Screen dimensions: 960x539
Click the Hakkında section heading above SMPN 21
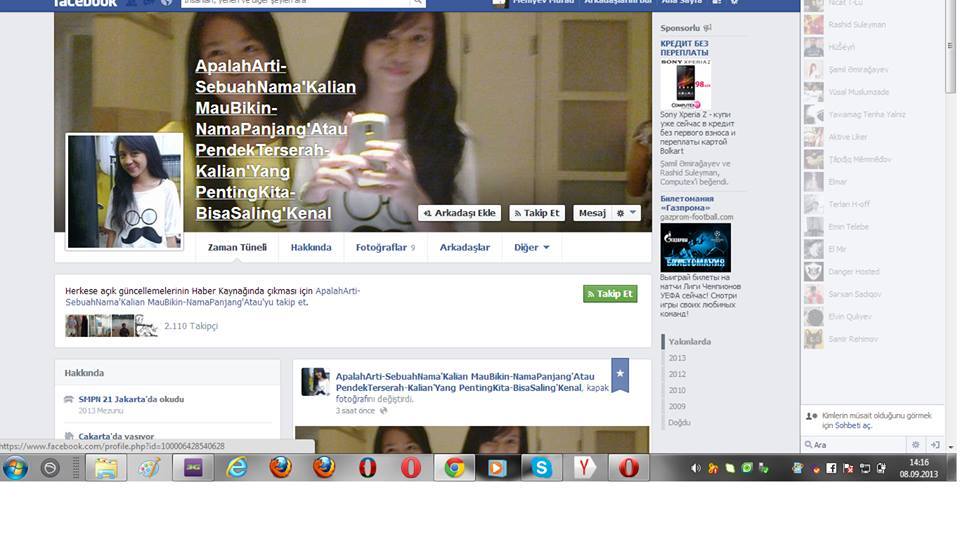84,373
